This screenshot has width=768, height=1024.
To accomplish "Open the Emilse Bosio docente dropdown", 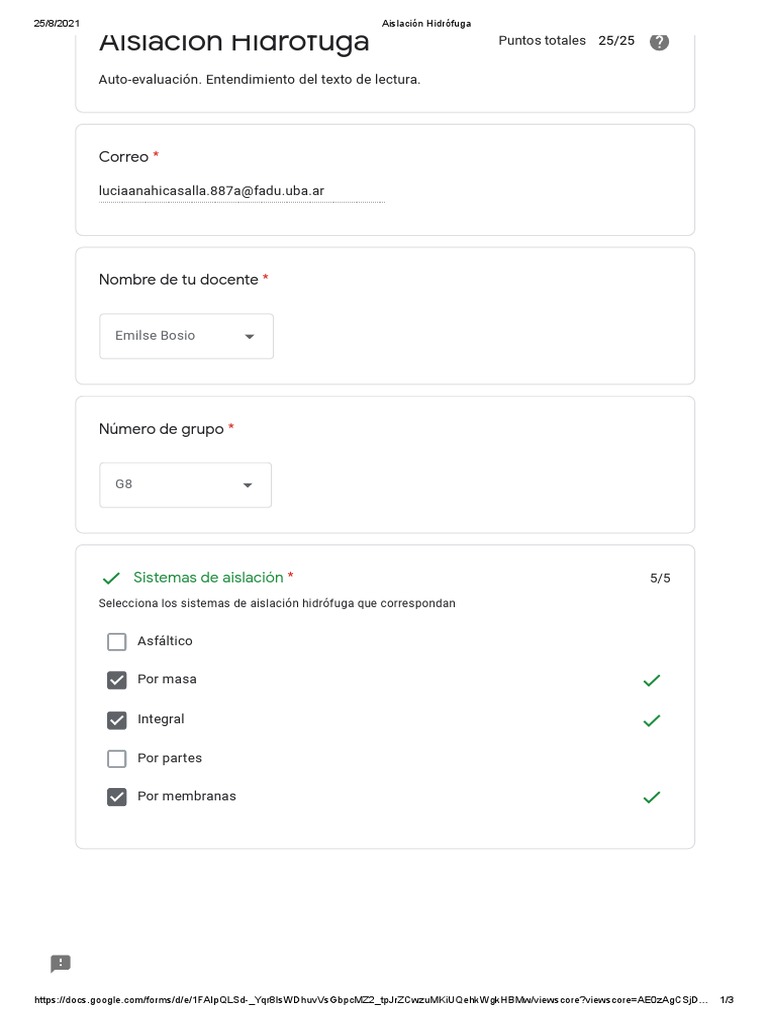I will click(186, 336).
